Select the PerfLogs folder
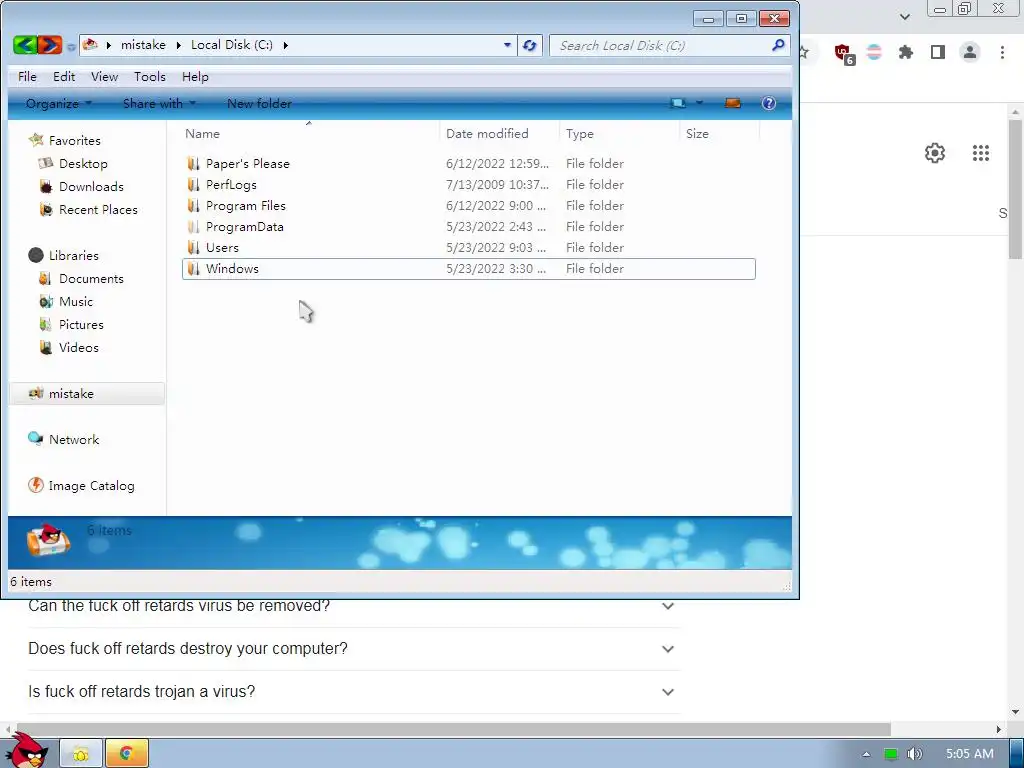 pyautogui.click(x=469, y=184)
